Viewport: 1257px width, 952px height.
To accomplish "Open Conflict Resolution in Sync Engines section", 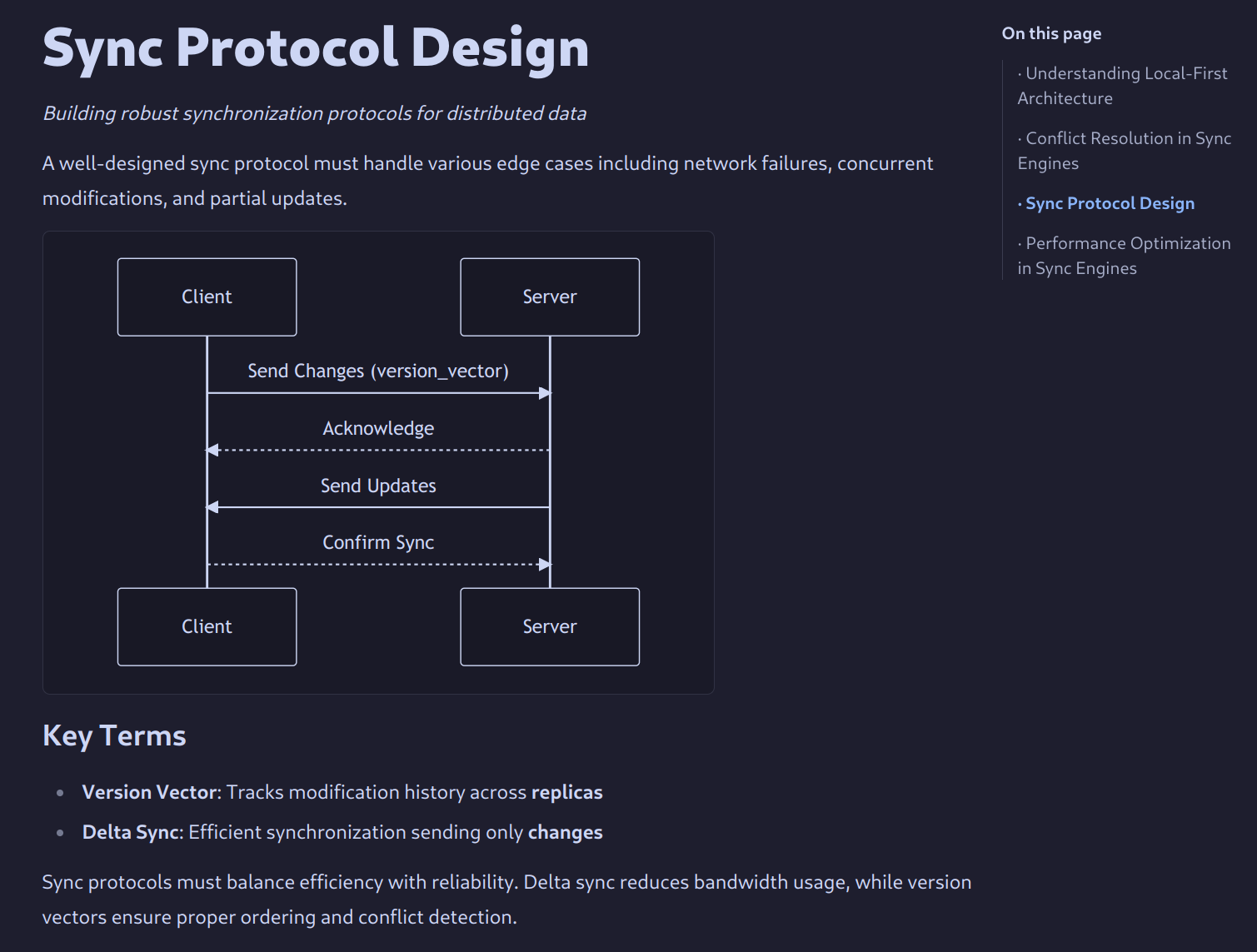I will [1125, 151].
